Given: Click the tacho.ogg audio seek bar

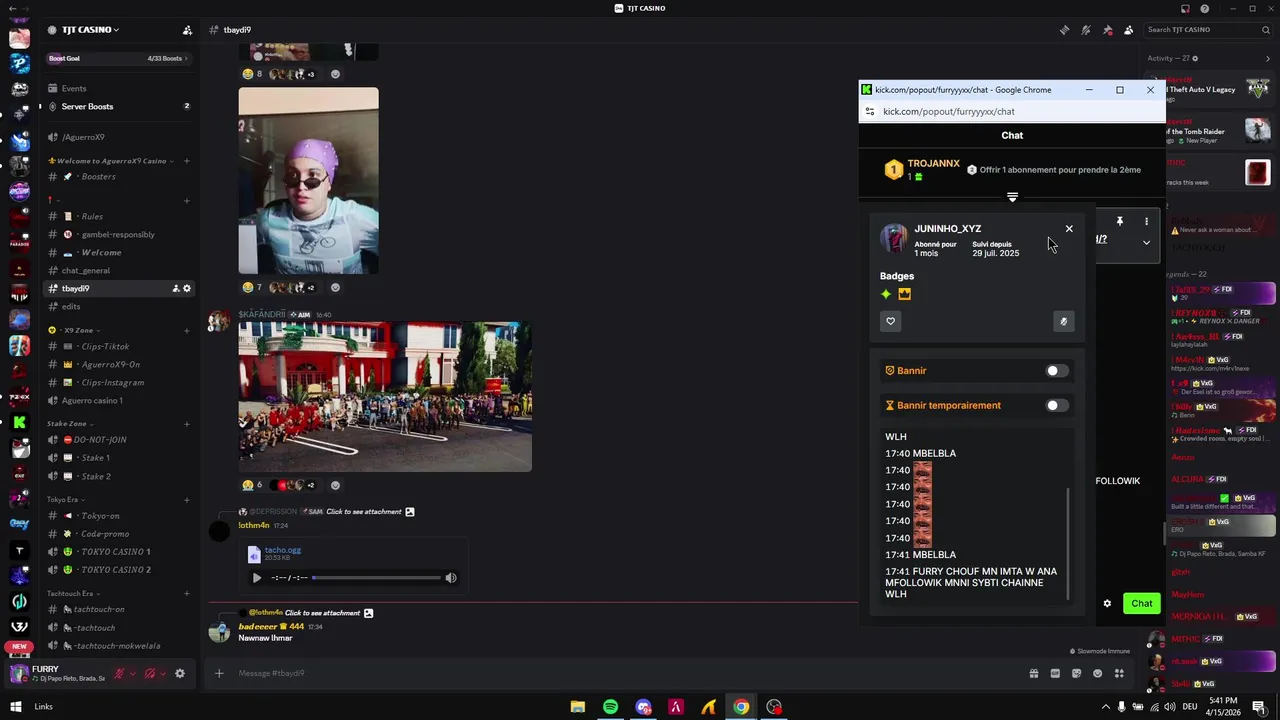Looking at the screenshot, I should (x=376, y=578).
